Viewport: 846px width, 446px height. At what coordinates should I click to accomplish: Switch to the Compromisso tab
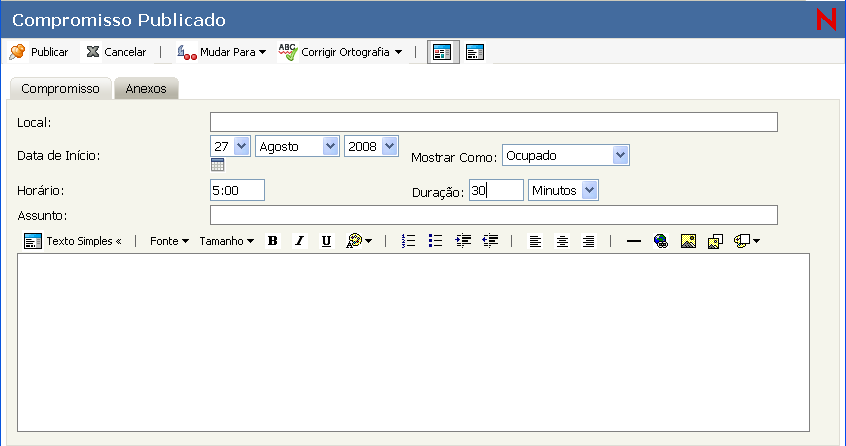60,88
